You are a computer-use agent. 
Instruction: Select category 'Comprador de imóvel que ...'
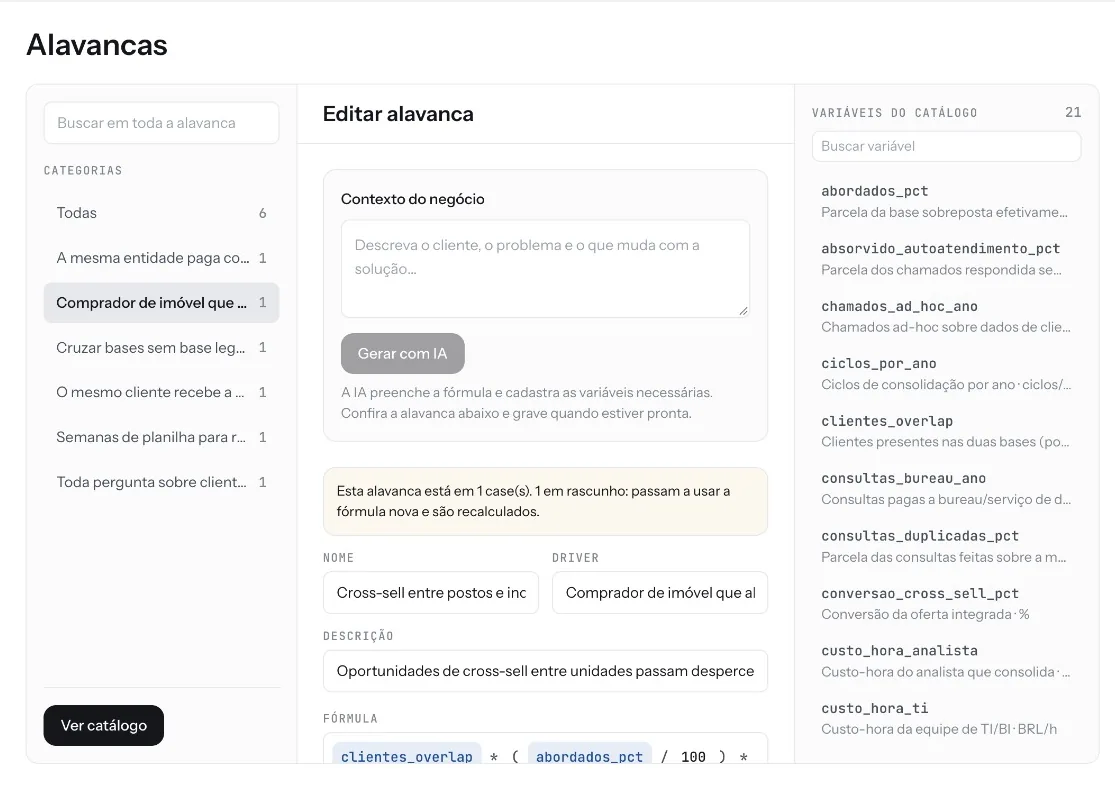click(x=161, y=303)
